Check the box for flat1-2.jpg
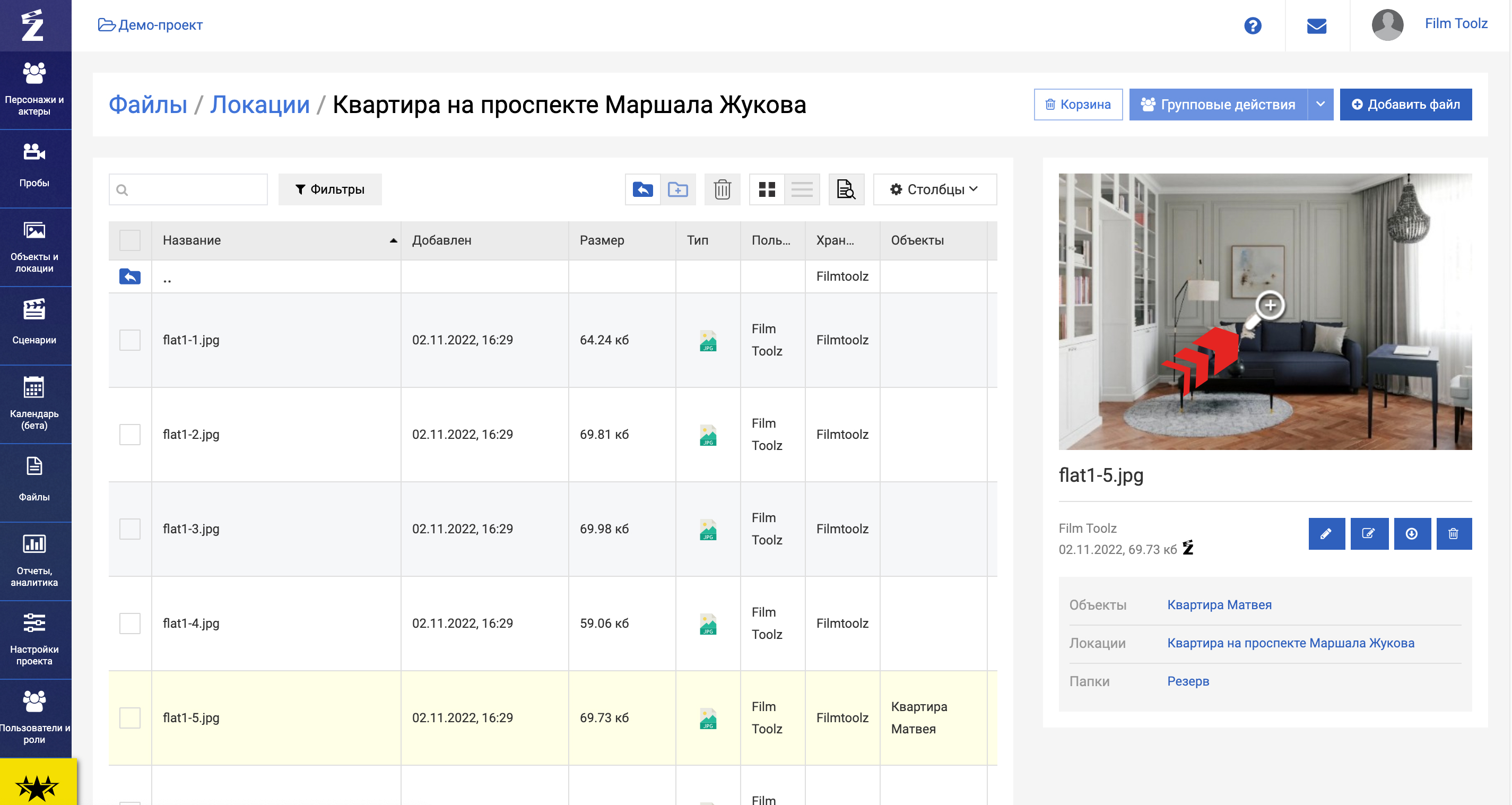 point(130,435)
